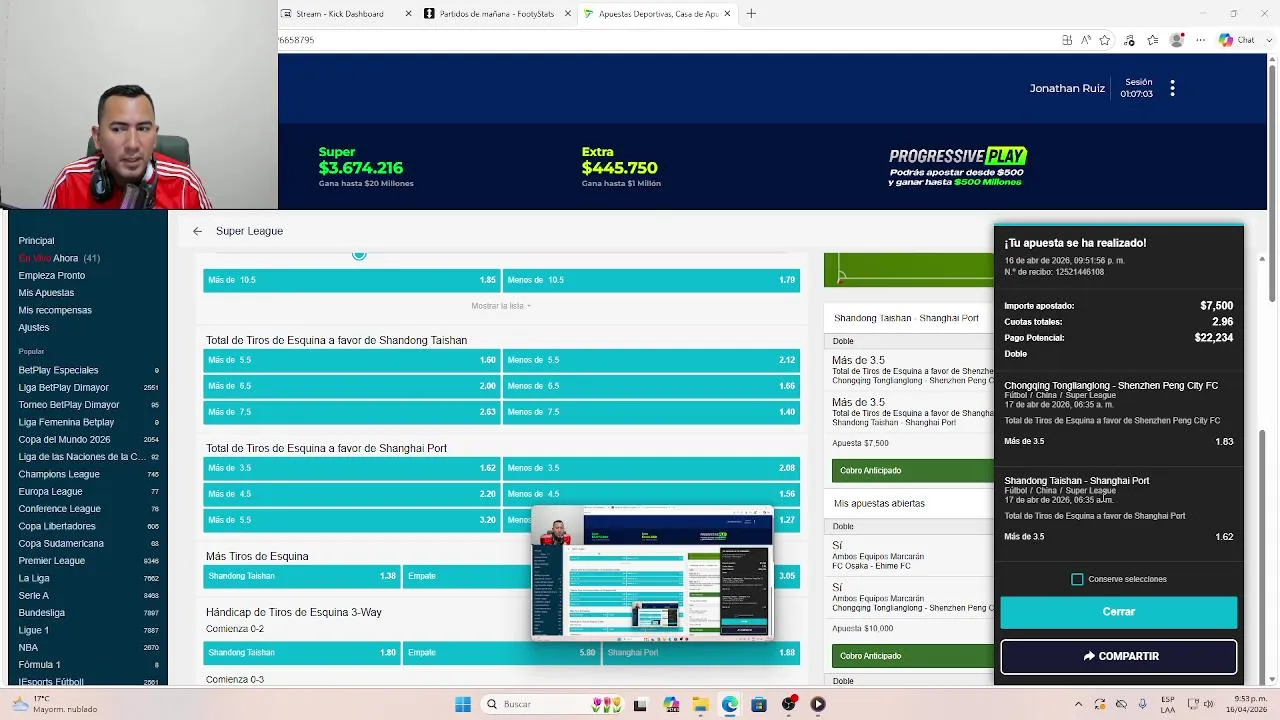Click Cobro Anticipado under Apuesta $10,000
The width and height of the screenshot is (1280, 720).
click(x=912, y=656)
